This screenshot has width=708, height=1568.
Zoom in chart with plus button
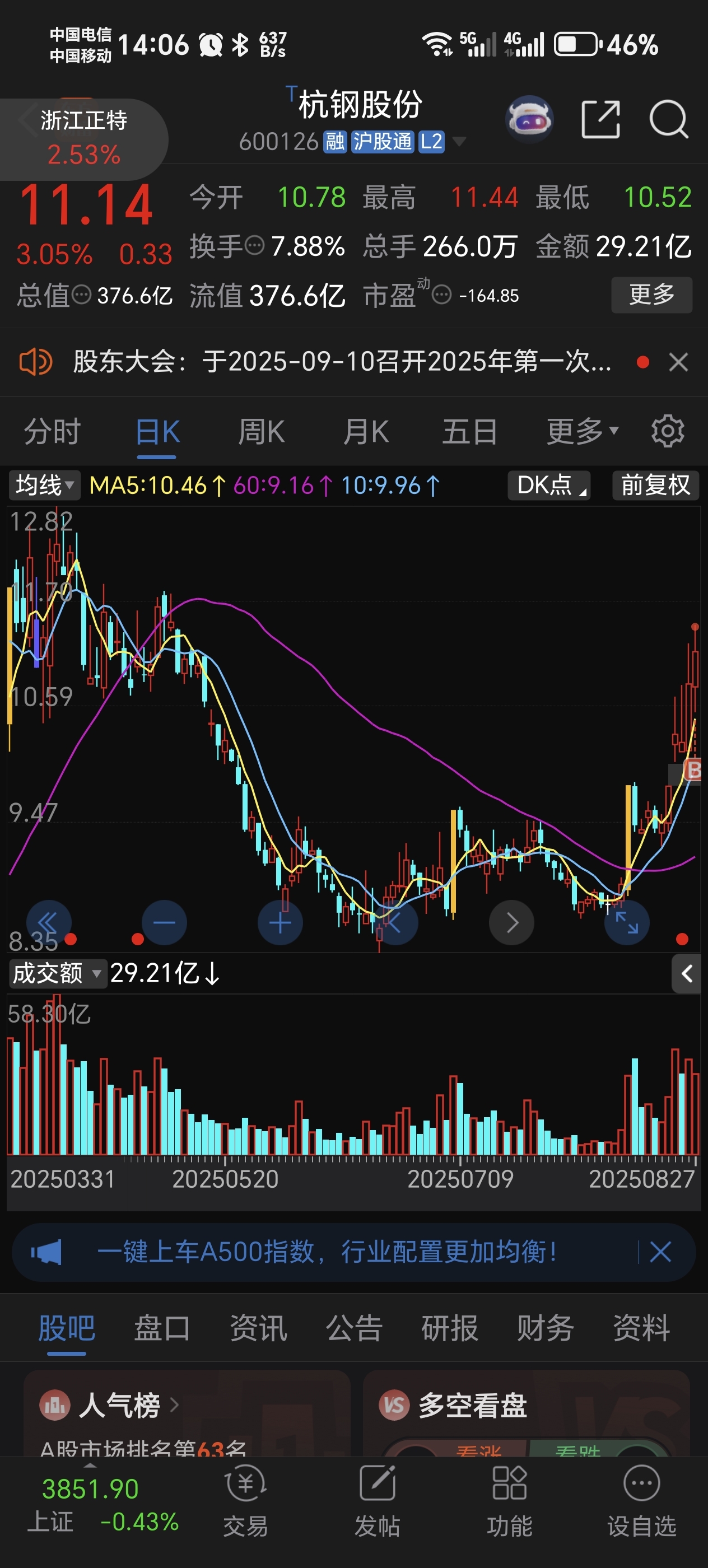click(x=280, y=923)
